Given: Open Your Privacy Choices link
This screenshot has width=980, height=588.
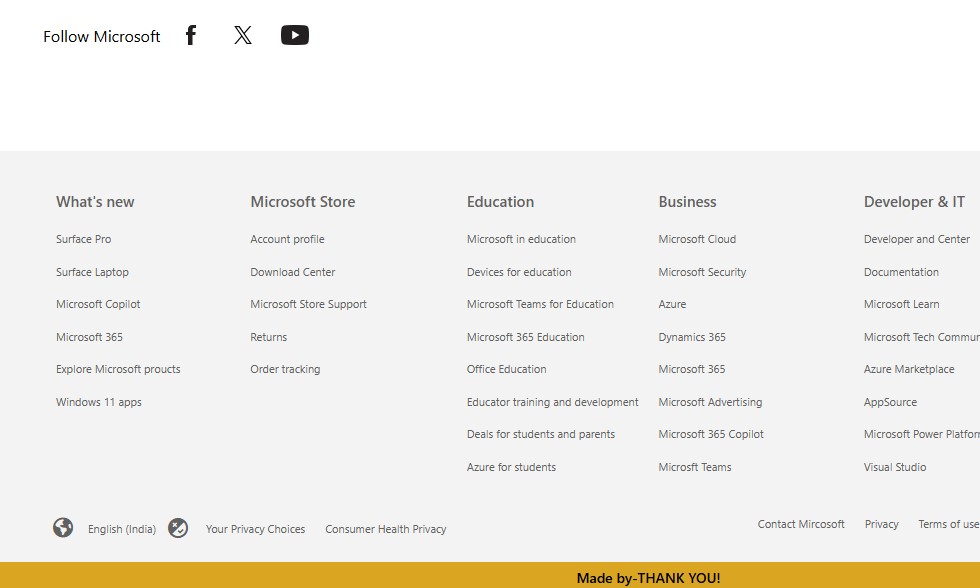Looking at the screenshot, I should point(256,529).
